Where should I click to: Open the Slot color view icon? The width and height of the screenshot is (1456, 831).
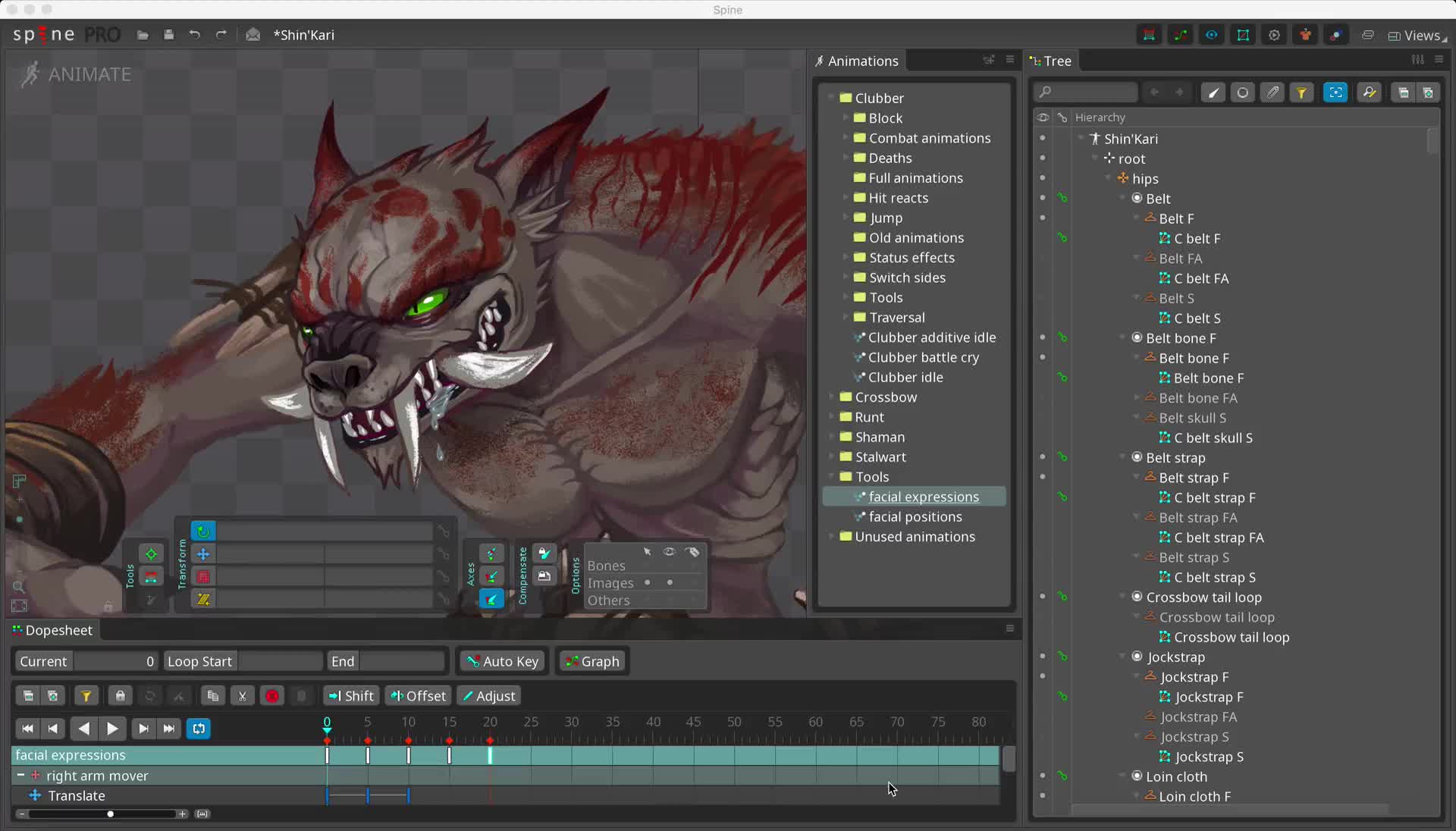pos(1336,35)
